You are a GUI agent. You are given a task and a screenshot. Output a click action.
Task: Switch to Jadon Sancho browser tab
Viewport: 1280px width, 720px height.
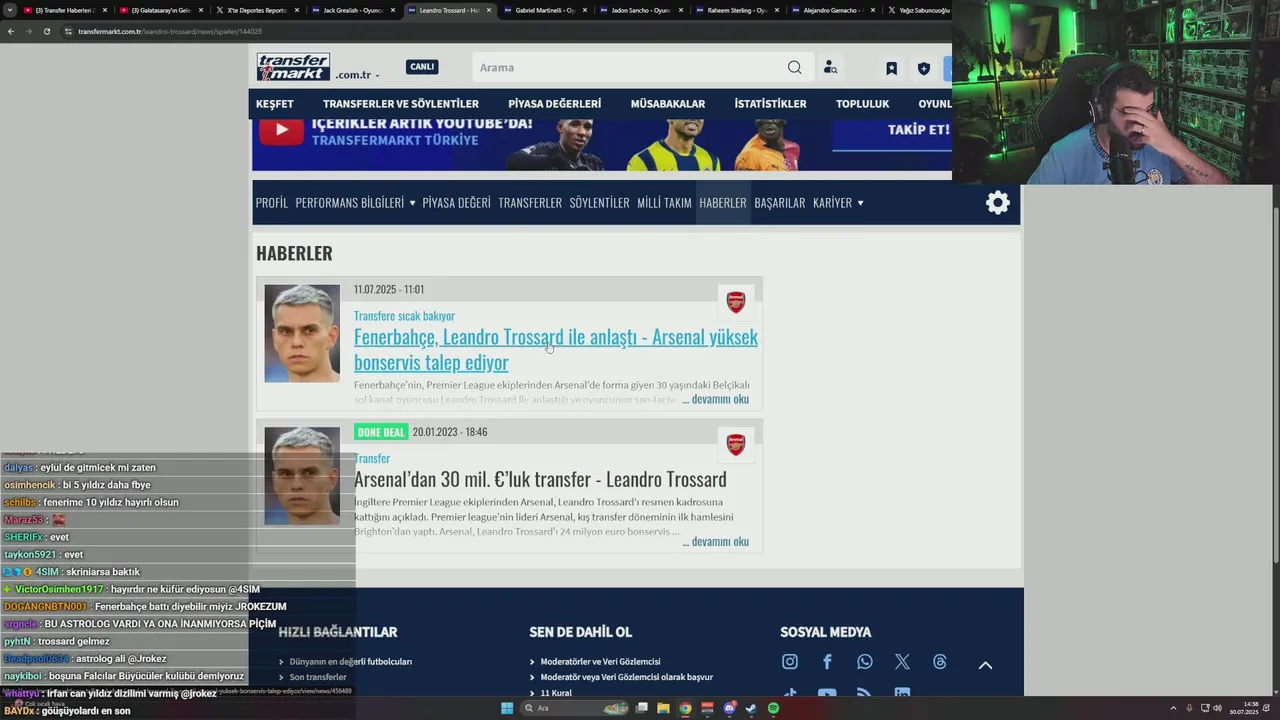point(640,10)
